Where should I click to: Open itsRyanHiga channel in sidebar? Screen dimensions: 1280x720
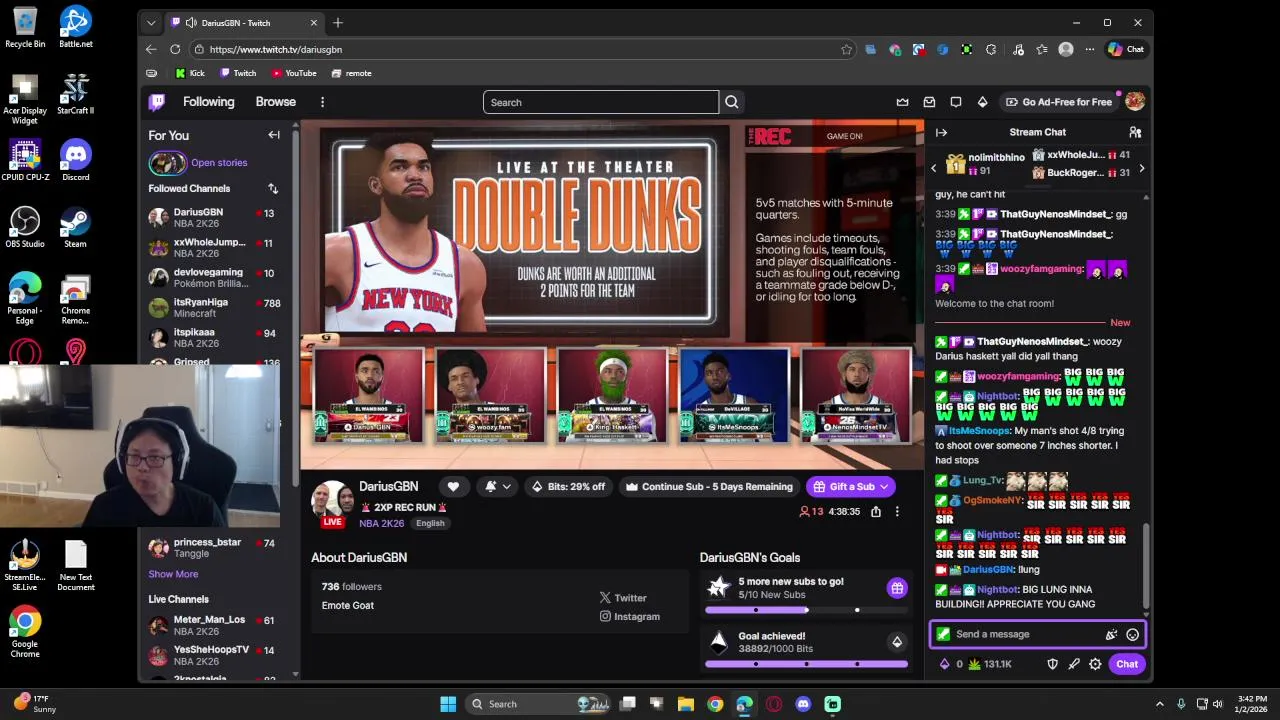[x=214, y=308]
